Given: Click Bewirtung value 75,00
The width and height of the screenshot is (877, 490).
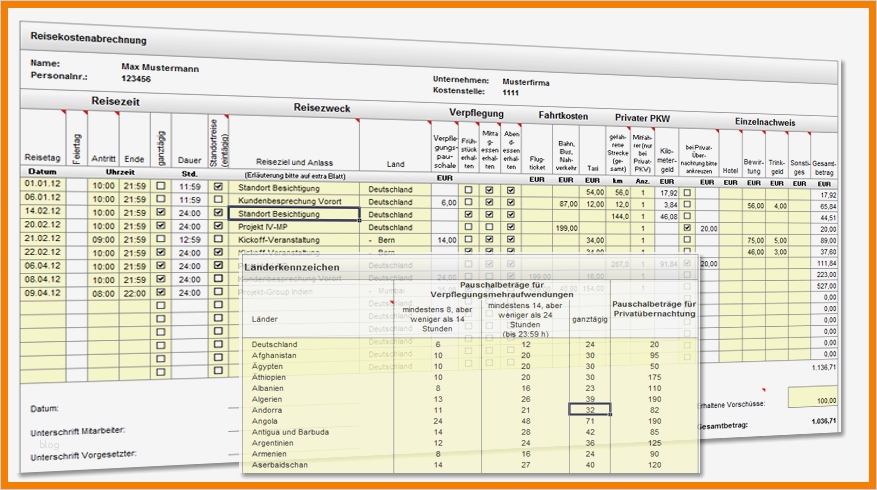Looking at the screenshot, I should [x=755, y=241].
